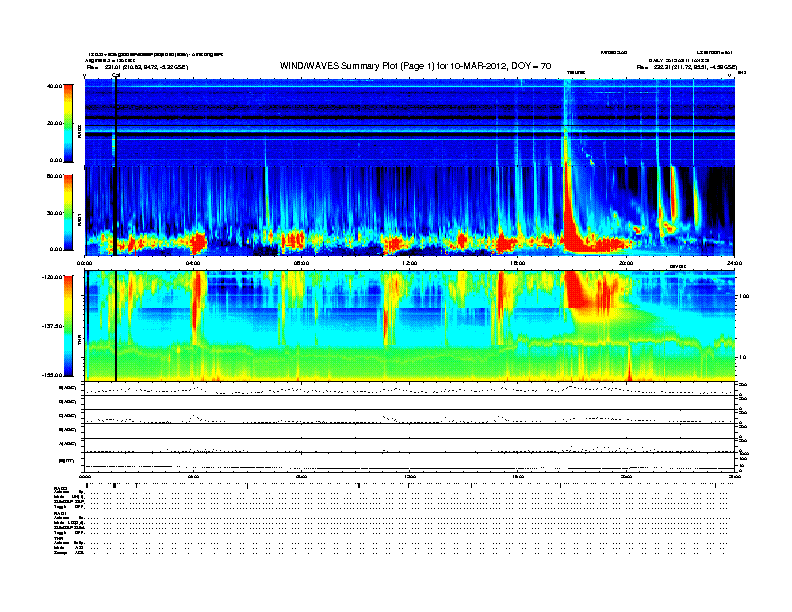Click the rotated RAD1 axis label

[80, 219]
